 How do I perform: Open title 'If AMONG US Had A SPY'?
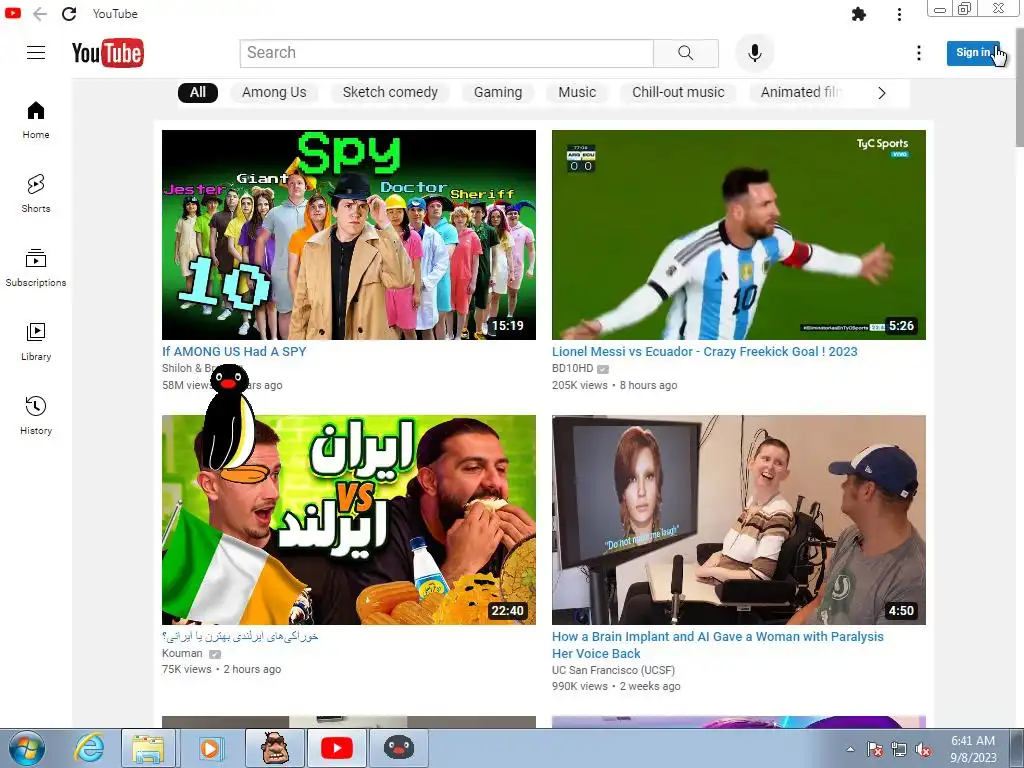(x=234, y=351)
